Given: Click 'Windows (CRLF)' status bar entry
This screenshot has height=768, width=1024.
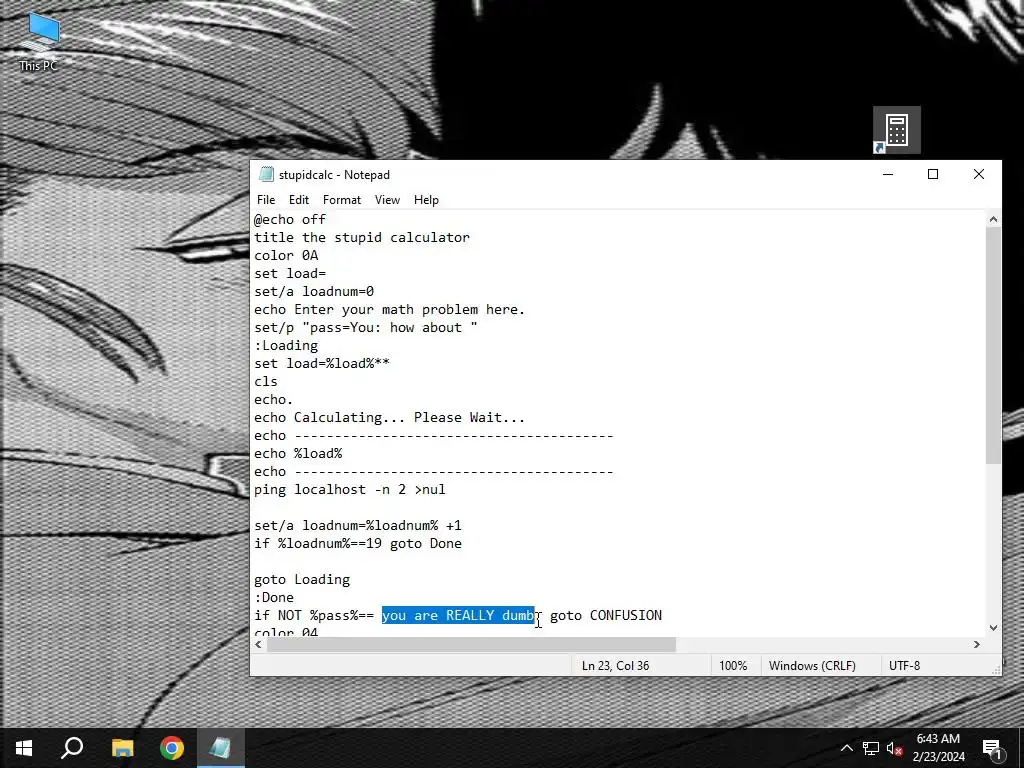Looking at the screenshot, I should [x=812, y=665].
